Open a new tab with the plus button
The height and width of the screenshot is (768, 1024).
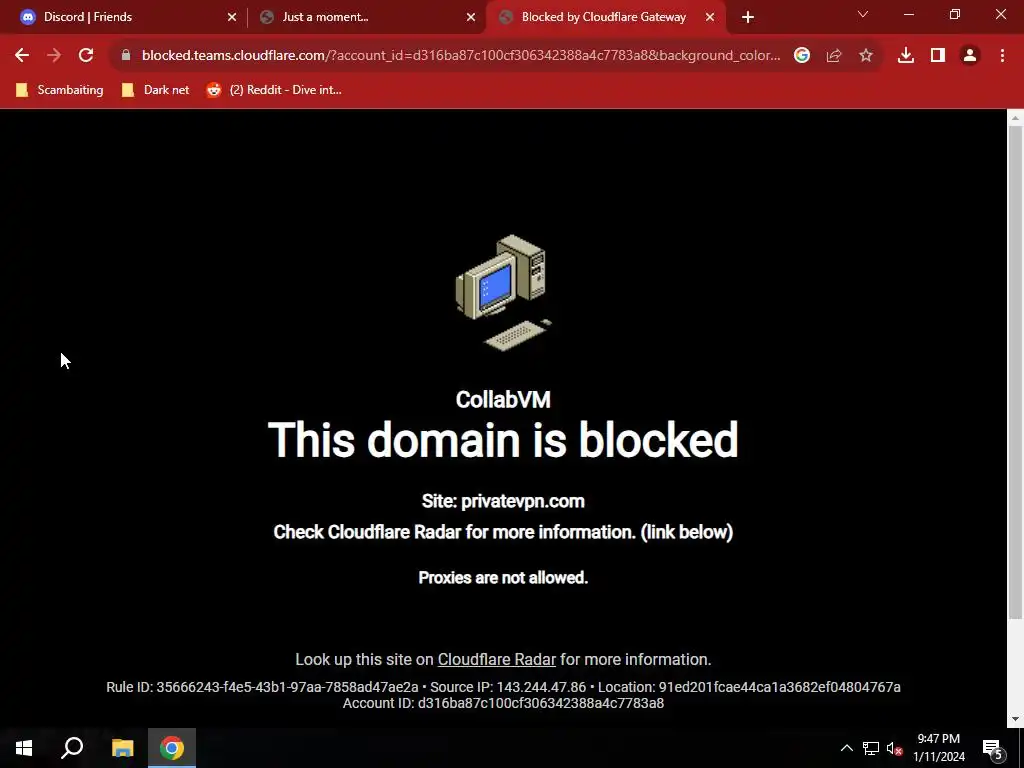coord(748,17)
